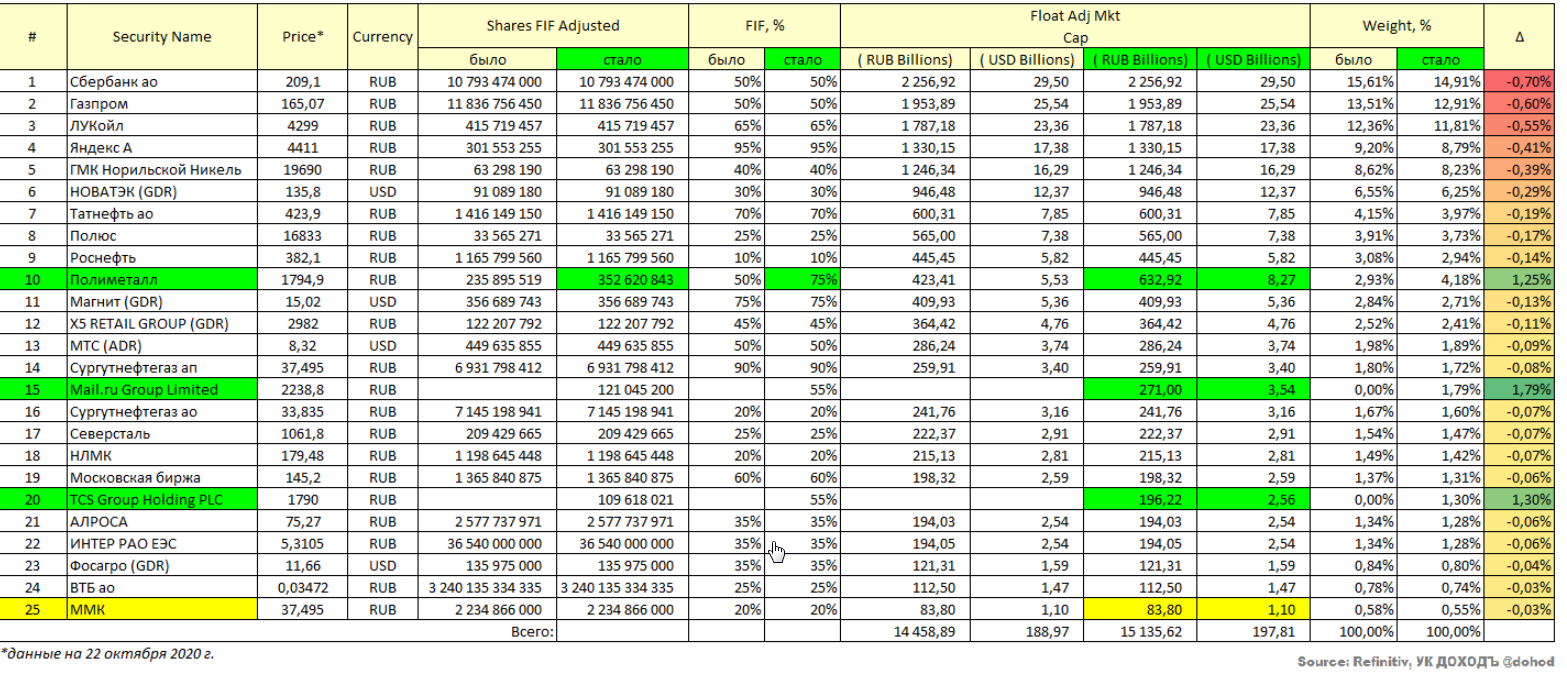This screenshot has width=1567, height=689.
Task: Select Mail.ru Group Limited cell
Action: tap(161, 389)
